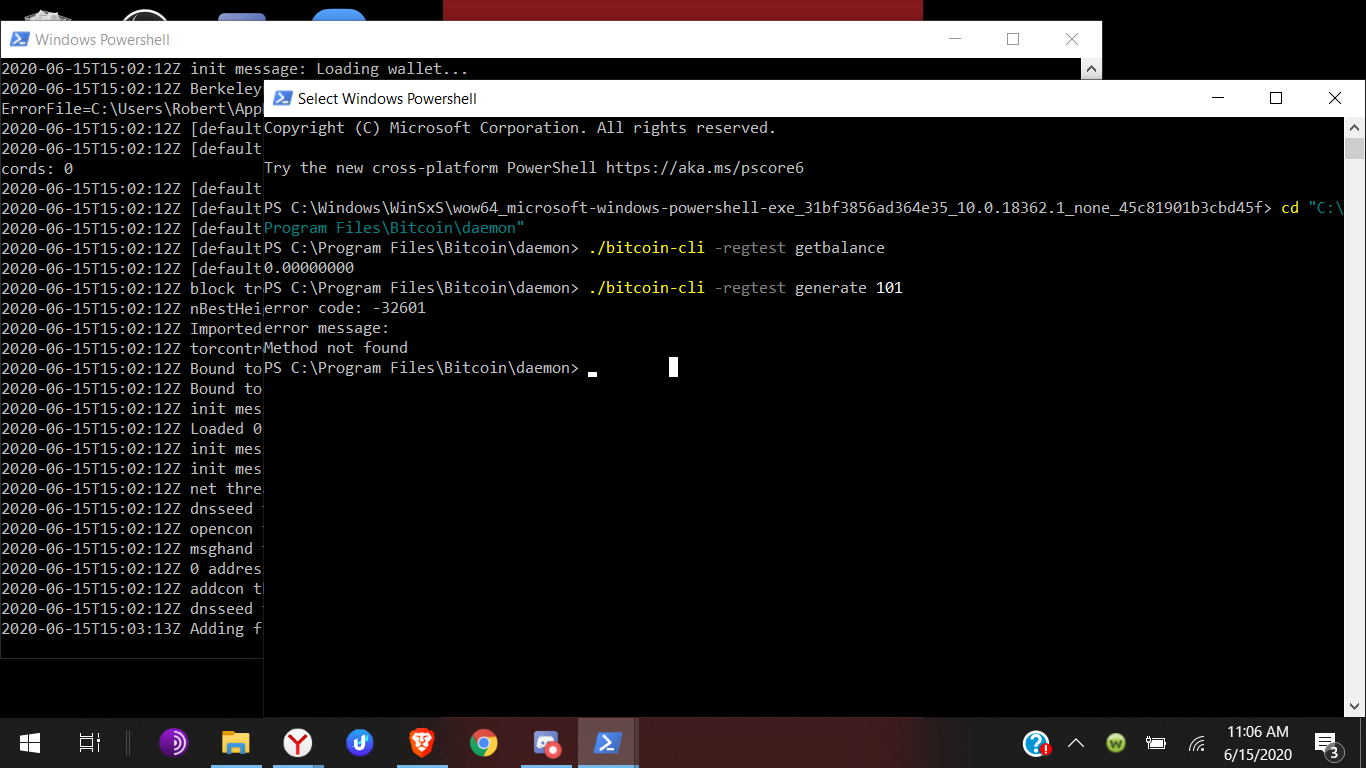
Task: Minimize the Select Windows Powershell window
Action: [x=1217, y=98]
